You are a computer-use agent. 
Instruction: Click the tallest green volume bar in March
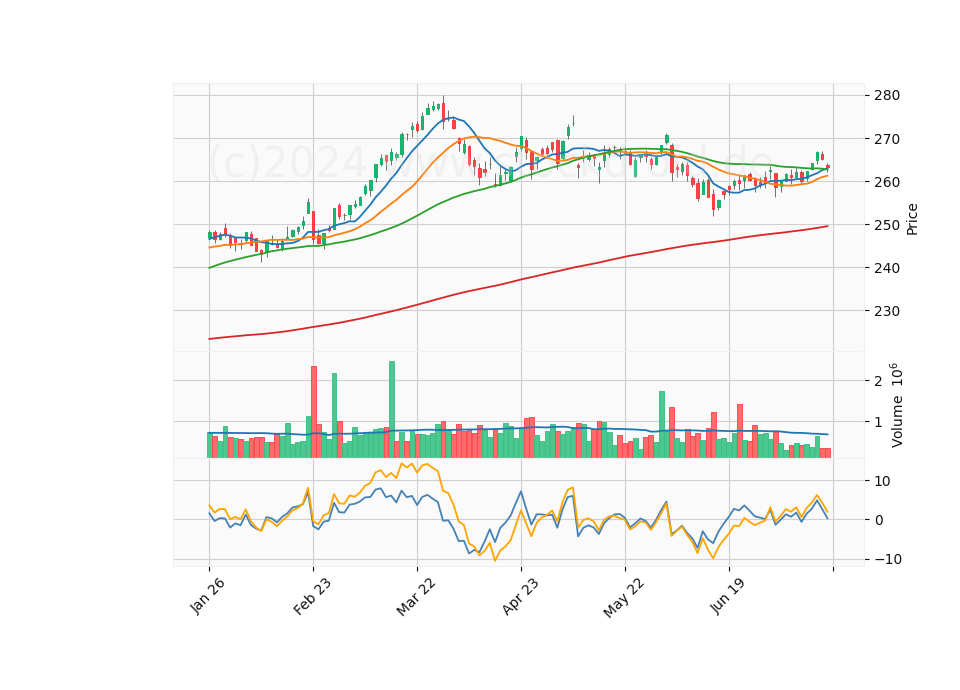click(392, 409)
